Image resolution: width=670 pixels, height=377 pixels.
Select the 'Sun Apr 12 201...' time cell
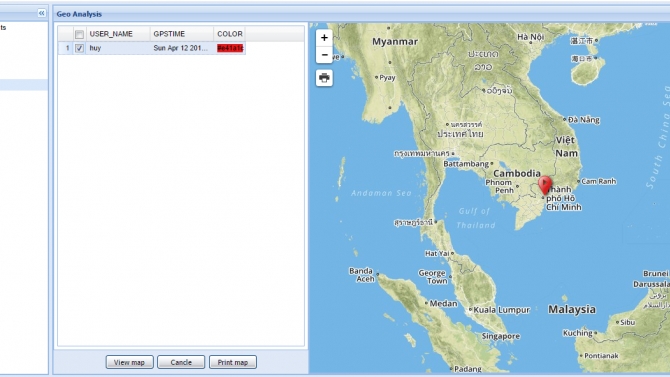click(x=182, y=48)
